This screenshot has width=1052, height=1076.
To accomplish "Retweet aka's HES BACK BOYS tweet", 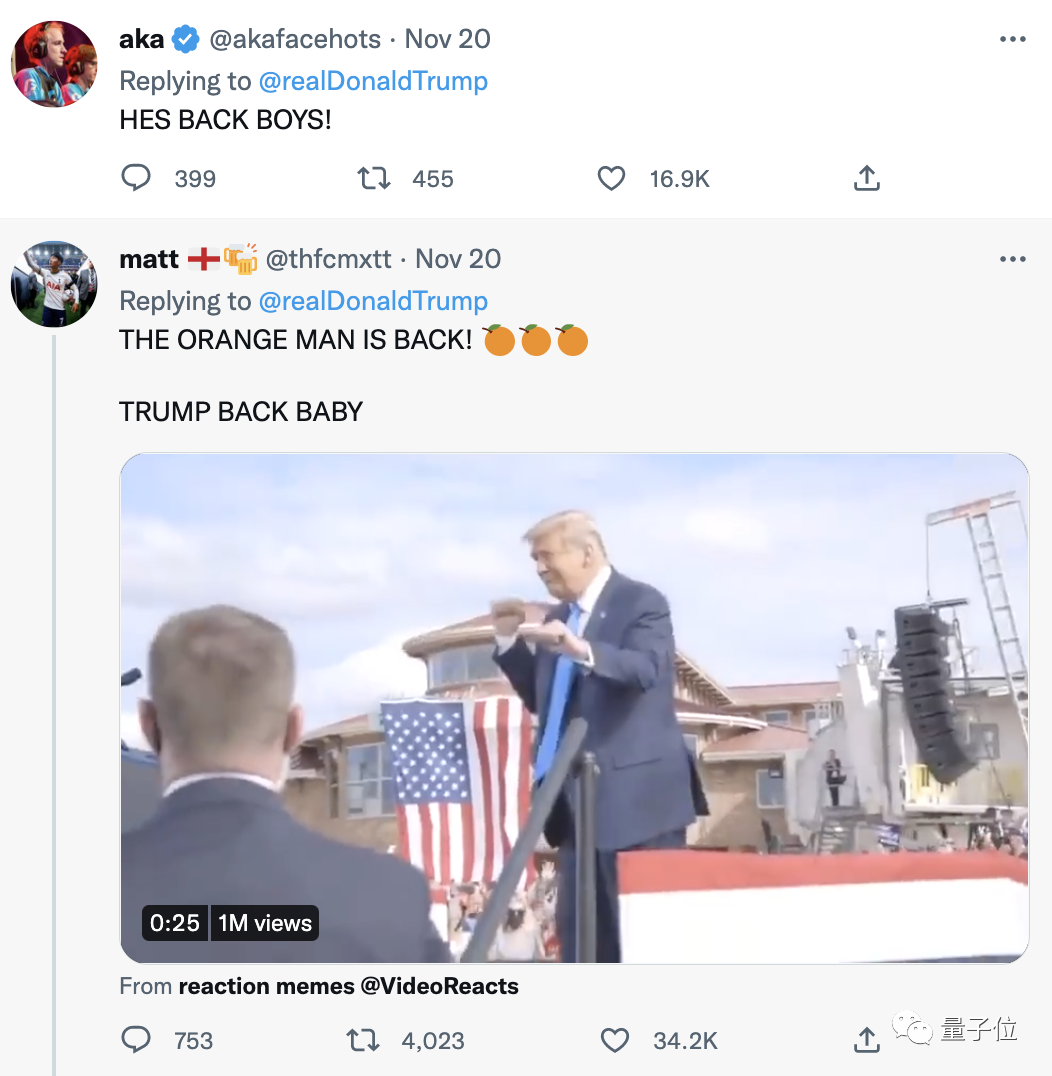I will tap(374, 179).
